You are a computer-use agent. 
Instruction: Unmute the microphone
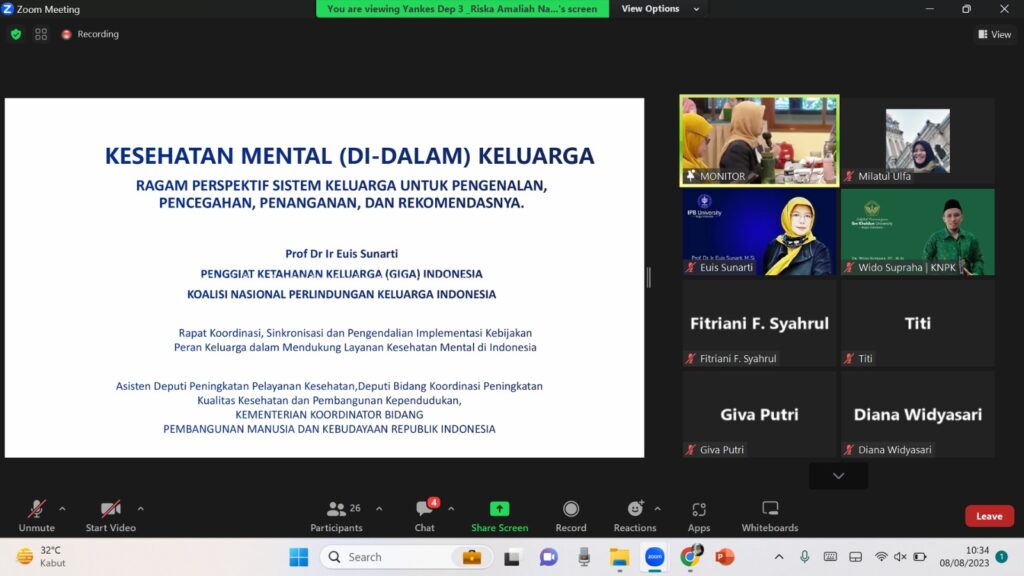(37, 515)
